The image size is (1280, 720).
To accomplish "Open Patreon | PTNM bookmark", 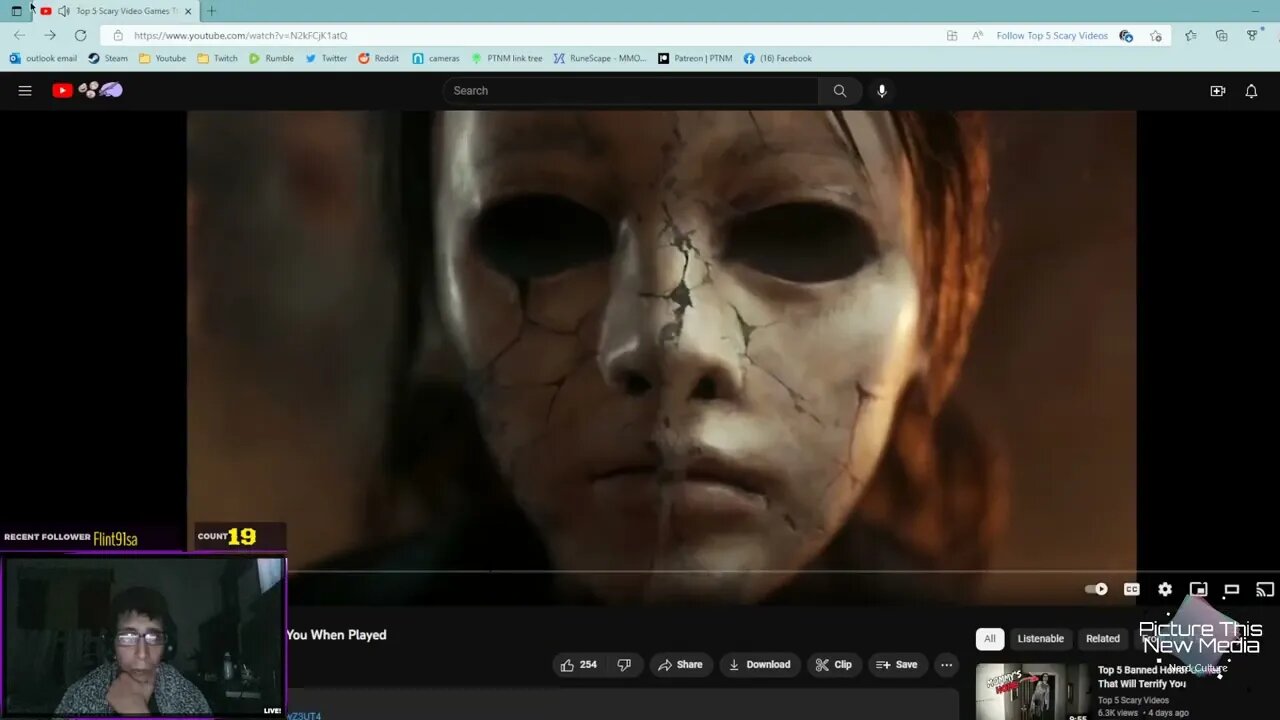I will (x=695, y=58).
